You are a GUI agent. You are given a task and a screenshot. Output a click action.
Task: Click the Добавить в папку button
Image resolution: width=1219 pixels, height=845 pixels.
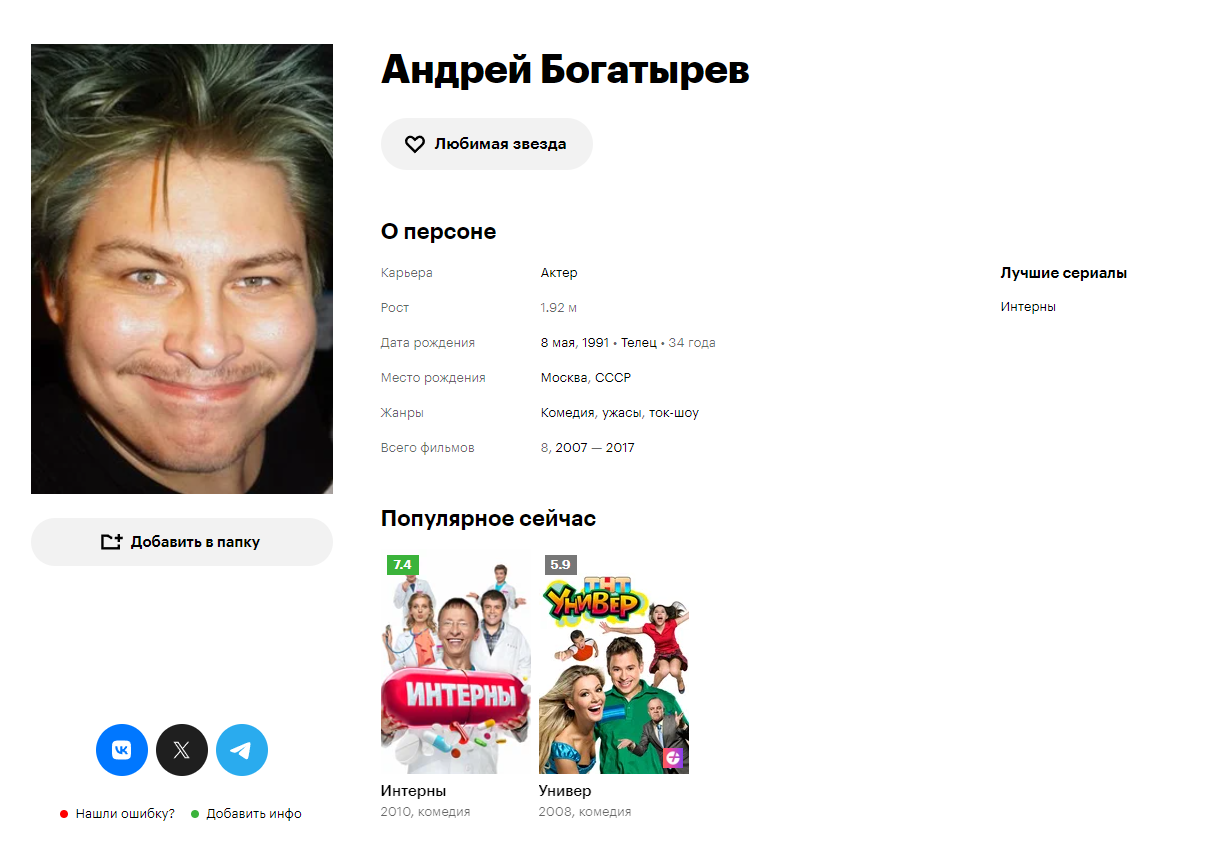point(182,542)
